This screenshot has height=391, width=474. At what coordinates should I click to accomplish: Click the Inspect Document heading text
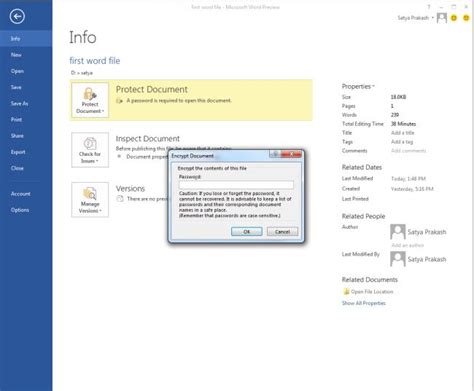[x=148, y=138]
